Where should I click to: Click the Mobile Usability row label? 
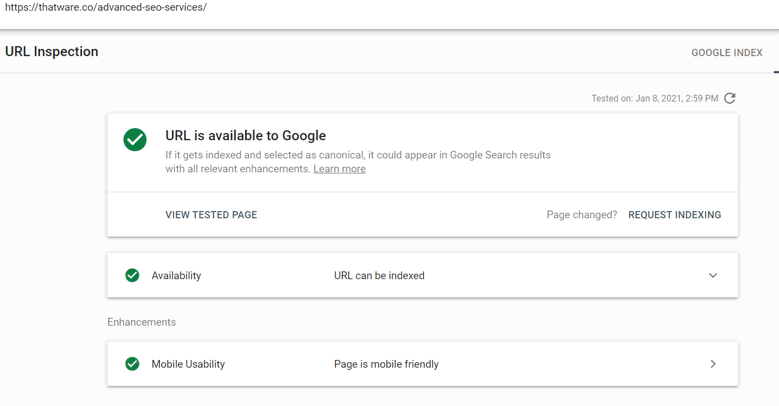(188, 365)
